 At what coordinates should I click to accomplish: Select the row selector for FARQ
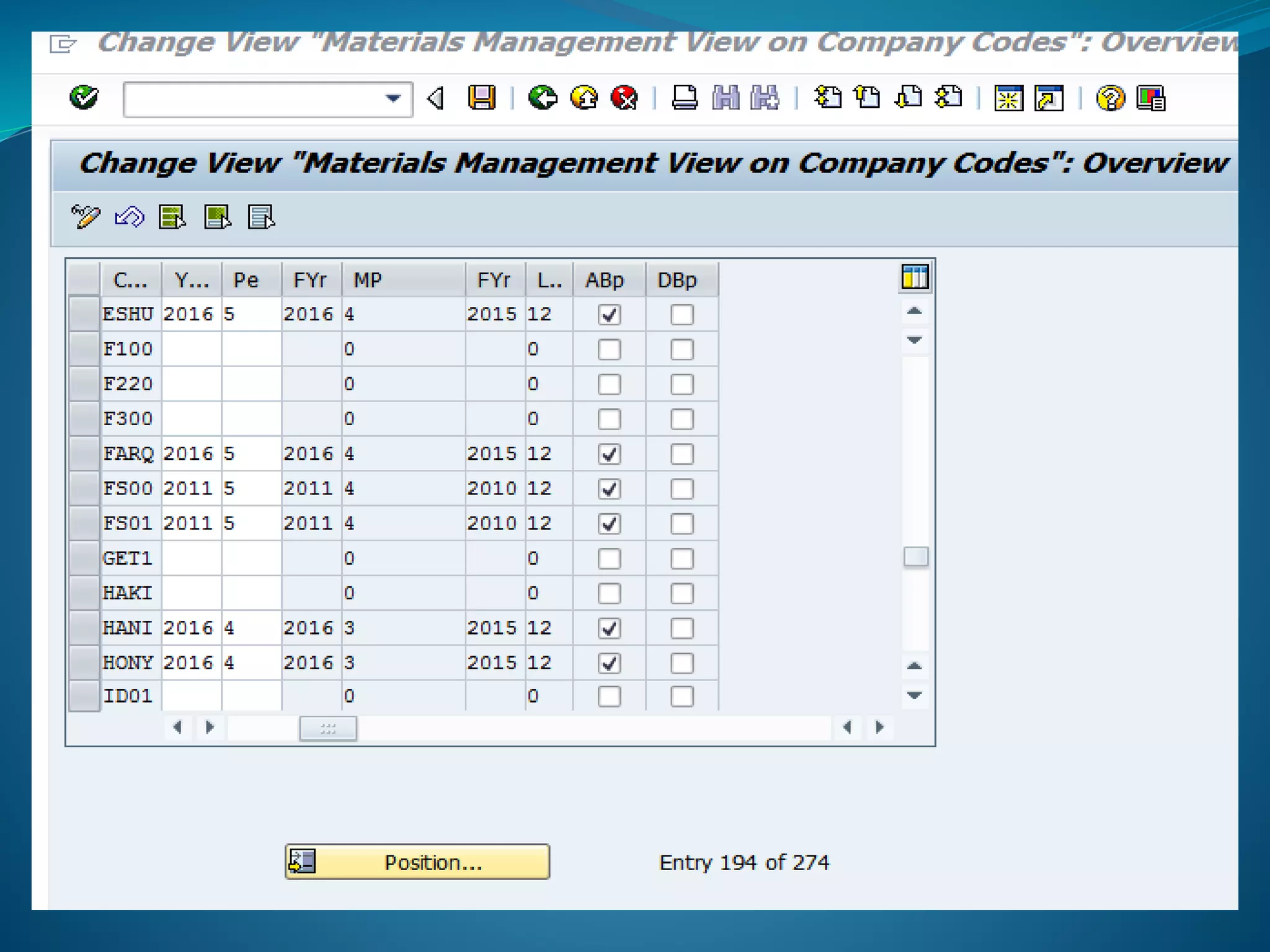84,454
